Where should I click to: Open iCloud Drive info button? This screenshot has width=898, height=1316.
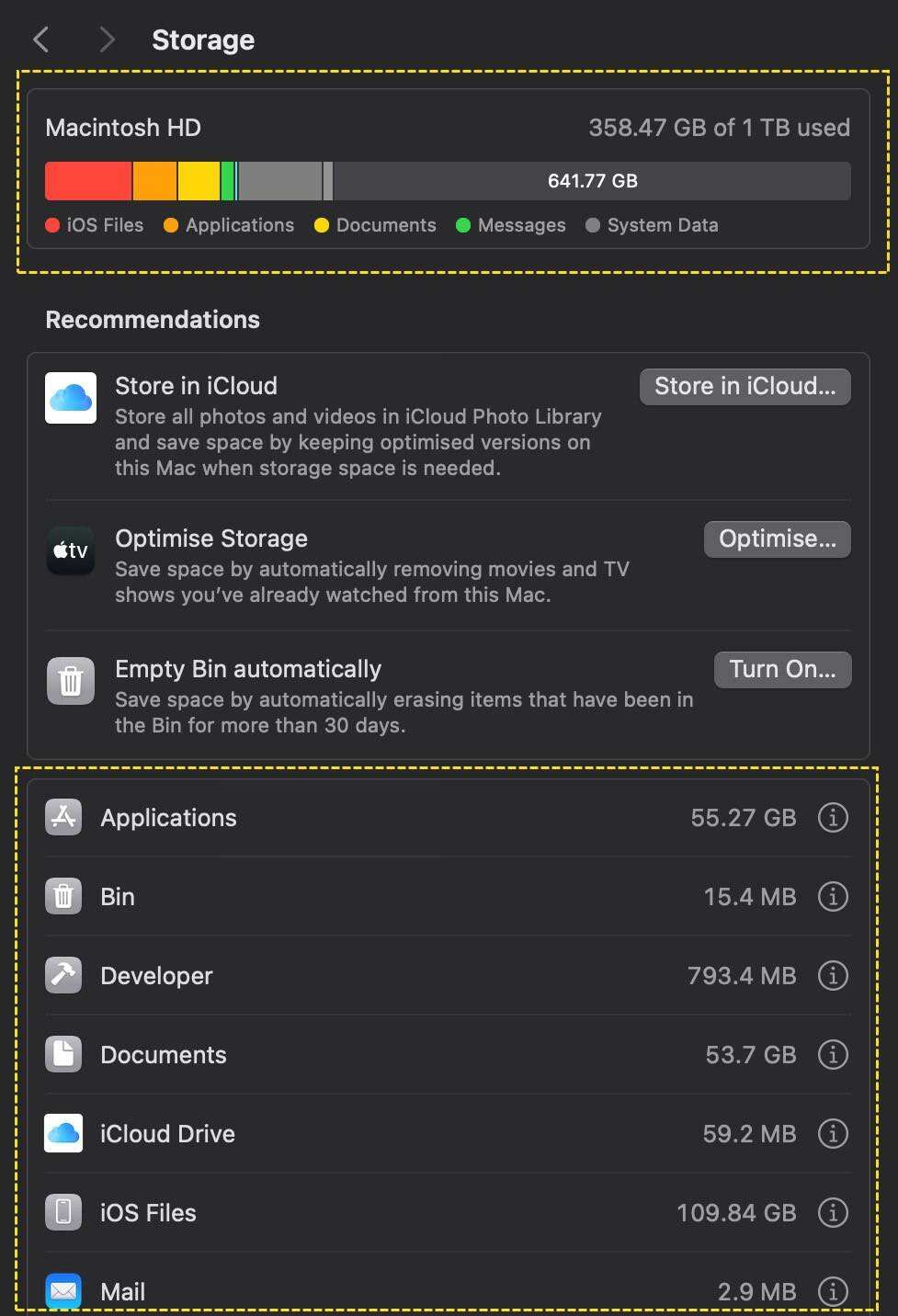pyautogui.click(x=832, y=1133)
